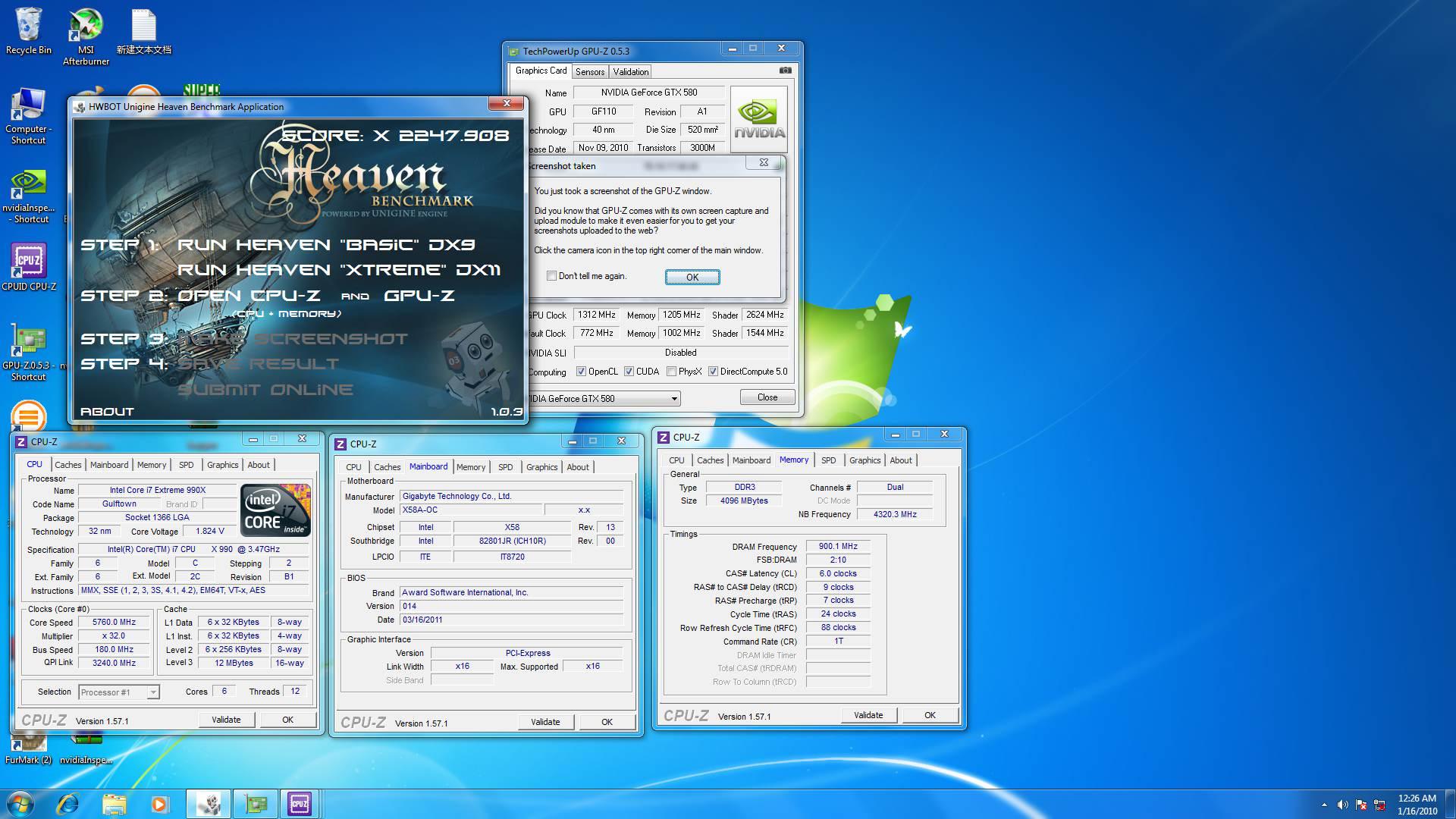Switch to GPU-Z taskbar item
Image resolution: width=1456 pixels, height=819 pixels.
click(255, 803)
